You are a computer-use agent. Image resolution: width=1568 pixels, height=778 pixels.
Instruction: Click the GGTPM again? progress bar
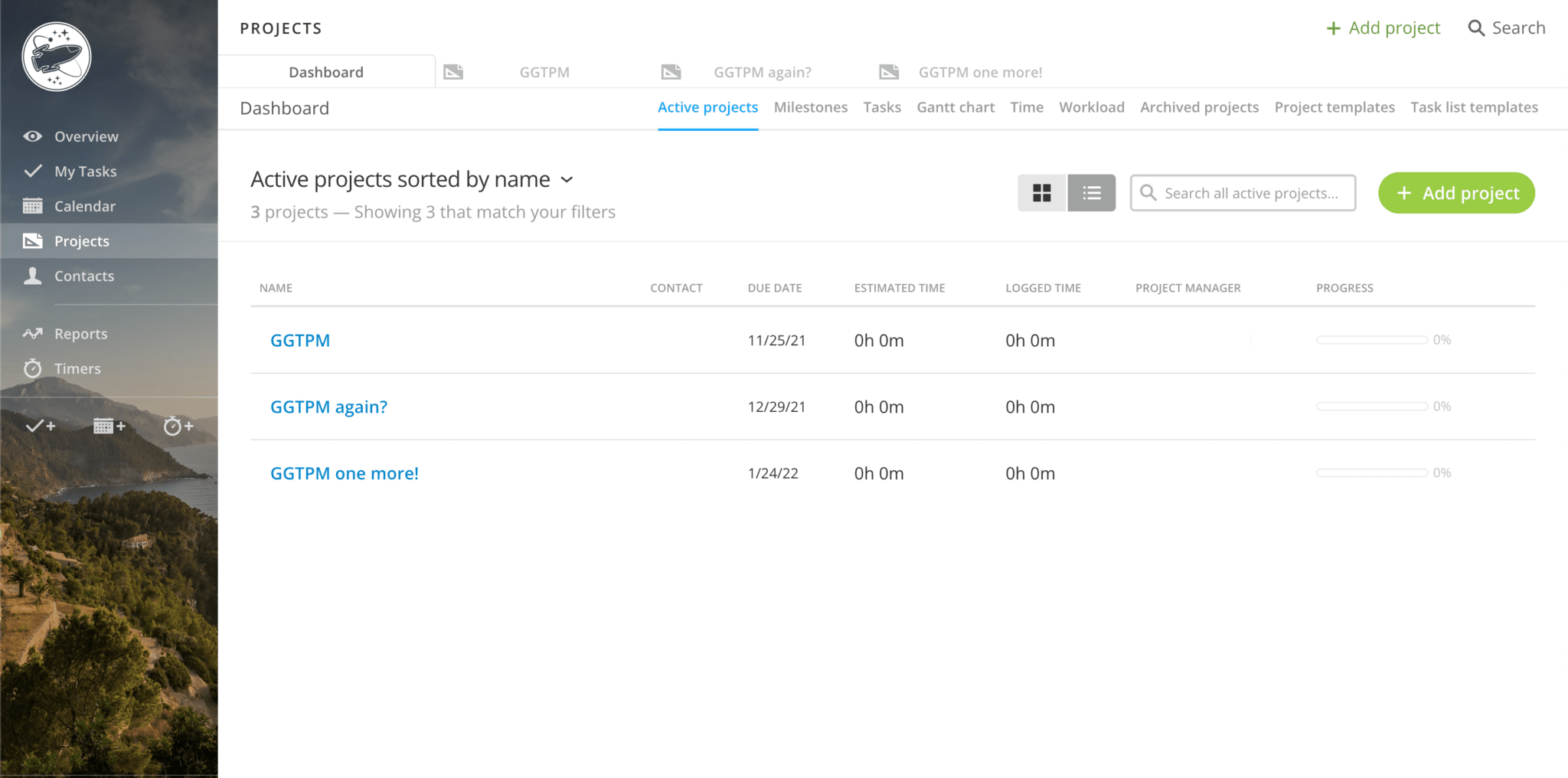pyautogui.click(x=1372, y=407)
